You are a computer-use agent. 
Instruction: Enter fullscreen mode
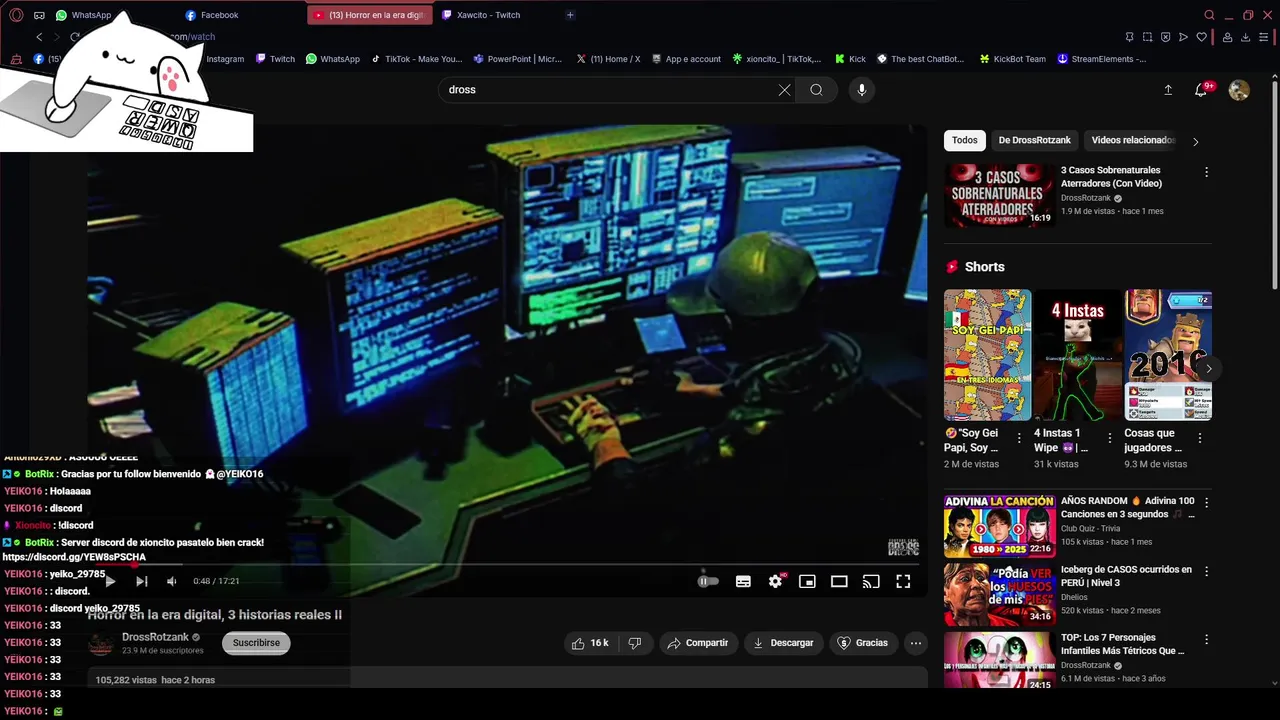[903, 581]
